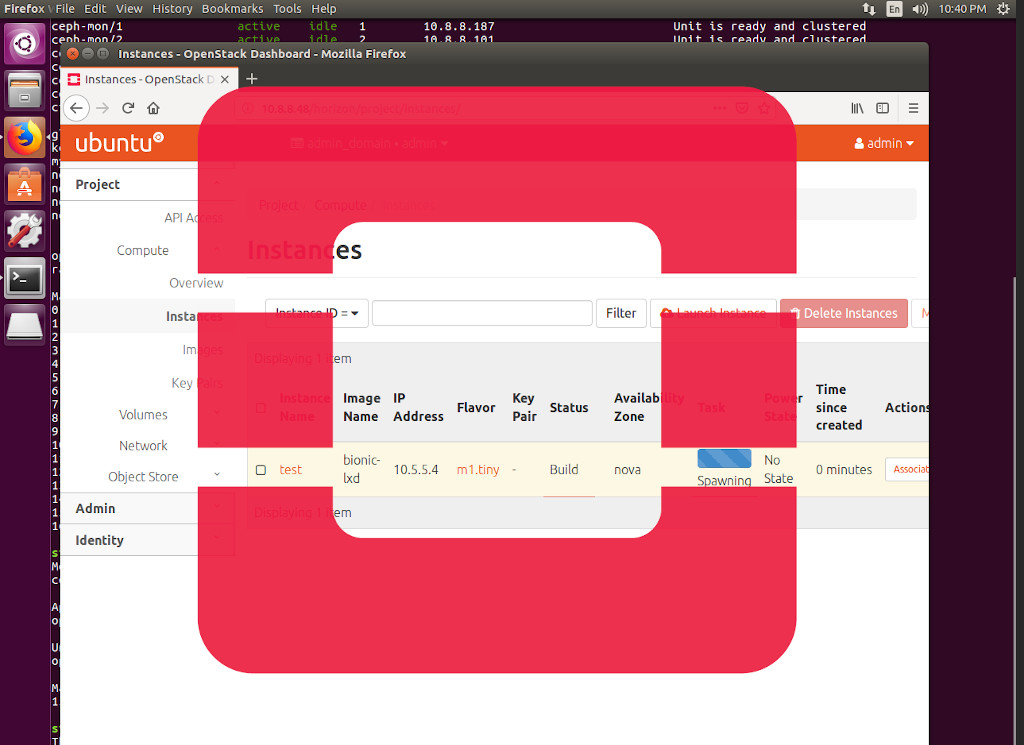Click the Firefox launcher icon
Image resolution: width=1024 pixels, height=745 pixels.
[x=25, y=137]
